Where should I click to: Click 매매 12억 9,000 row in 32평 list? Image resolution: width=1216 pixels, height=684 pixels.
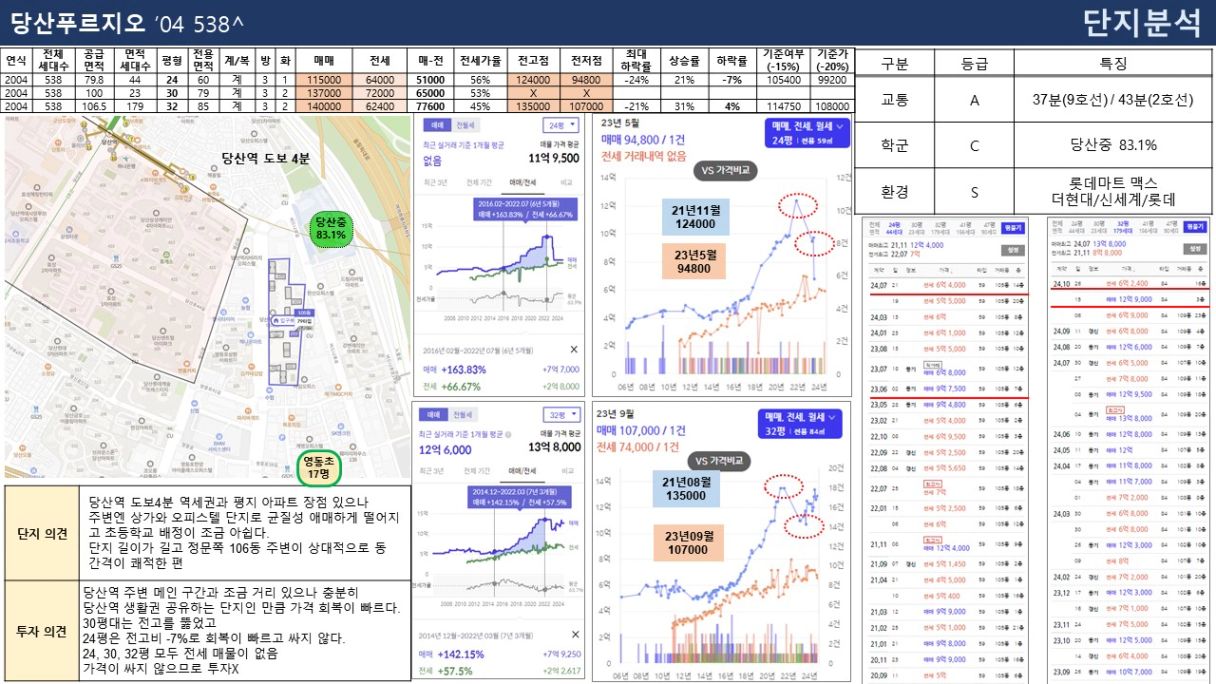(x=1128, y=300)
